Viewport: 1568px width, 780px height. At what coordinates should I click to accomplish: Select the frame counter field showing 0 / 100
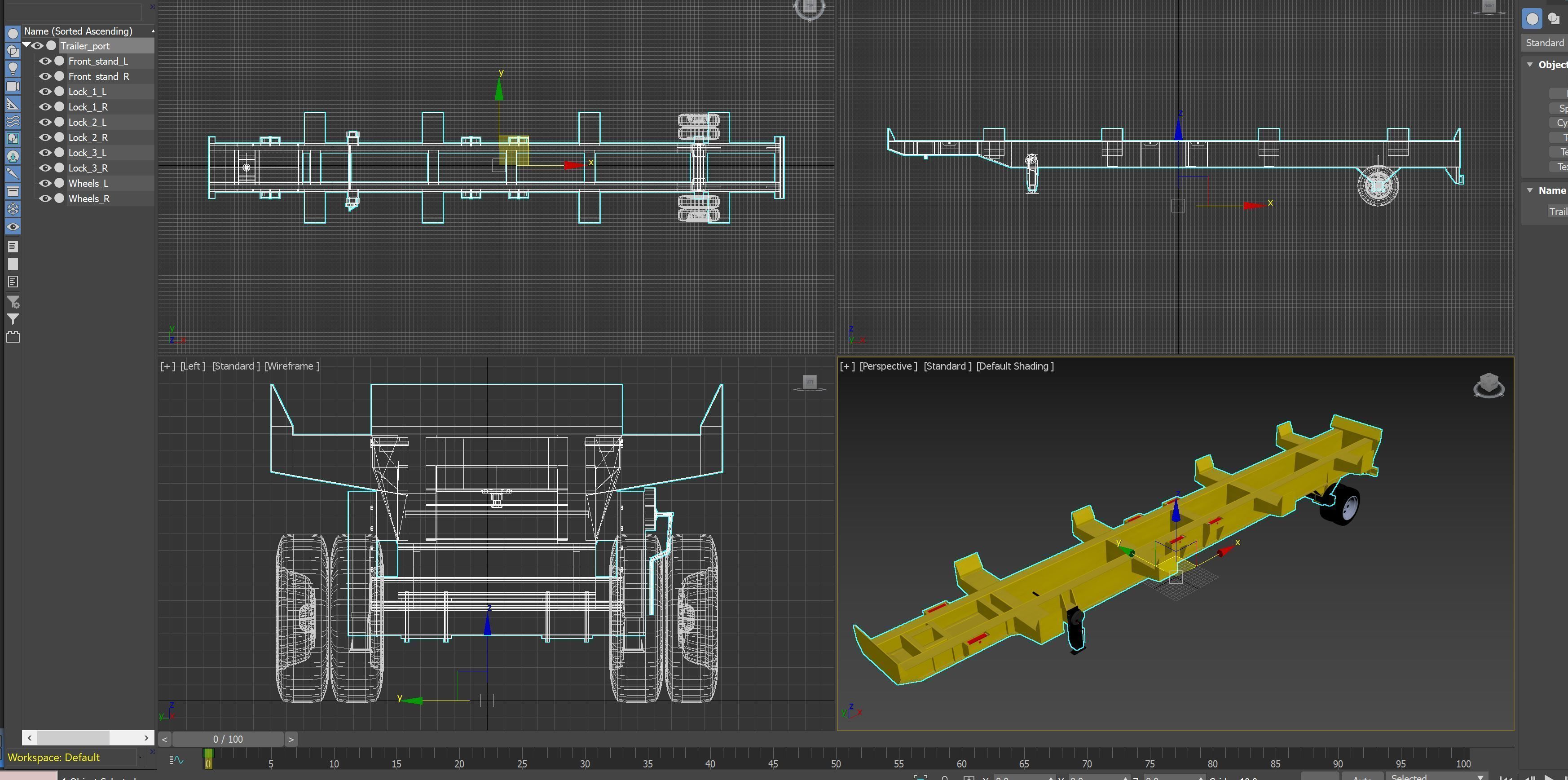click(227, 739)
